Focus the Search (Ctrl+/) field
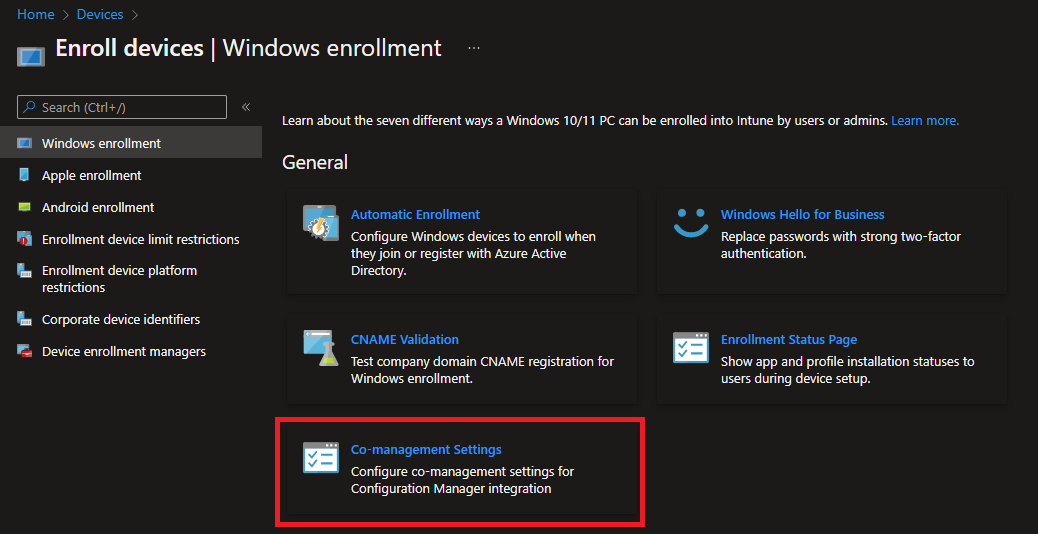 pos(122,107)
